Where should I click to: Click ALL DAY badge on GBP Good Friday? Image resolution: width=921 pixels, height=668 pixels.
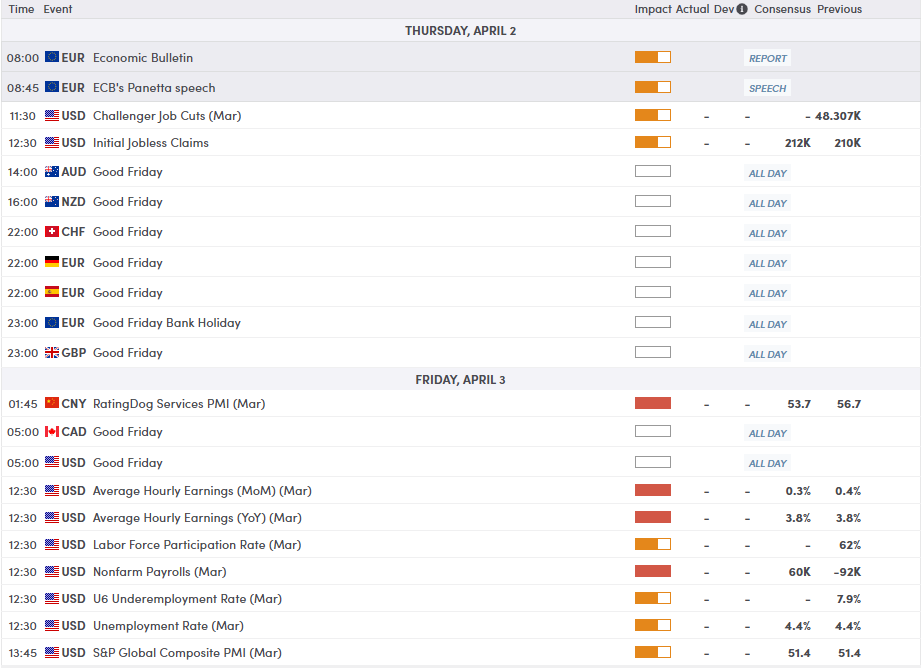point(767,354)
